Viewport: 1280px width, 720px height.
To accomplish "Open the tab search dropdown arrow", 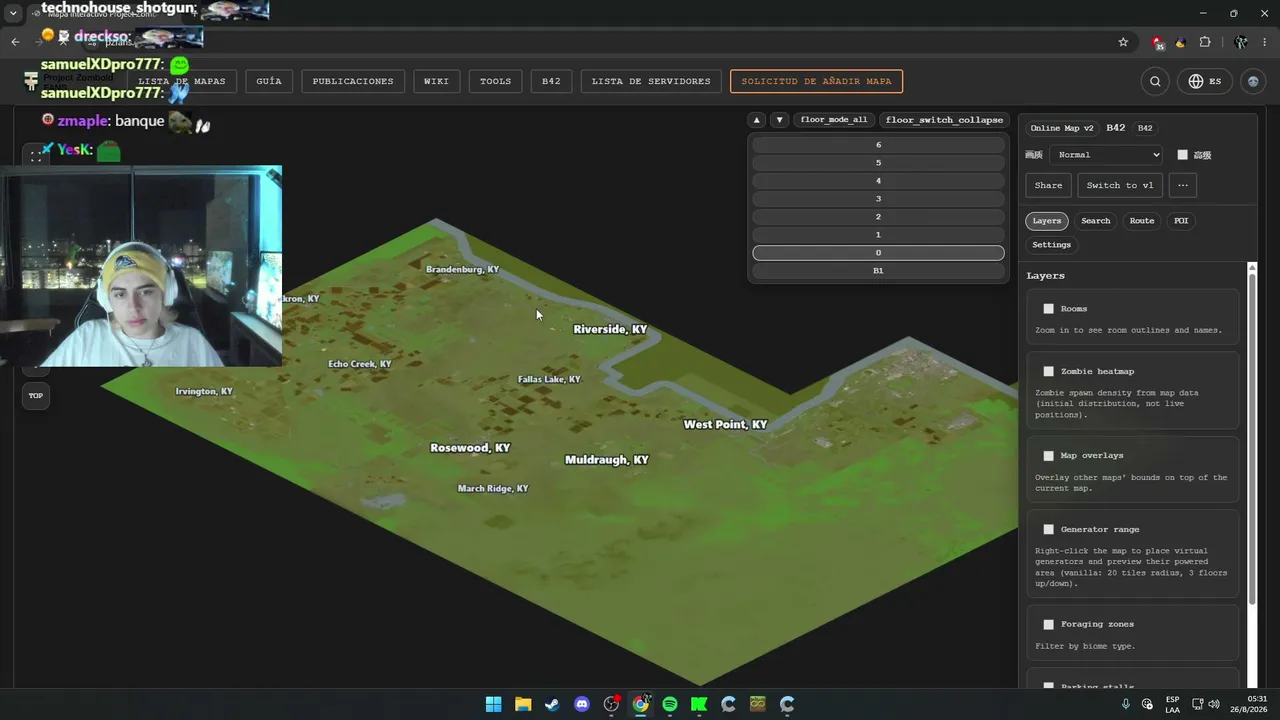I will (x=13, y=13).
